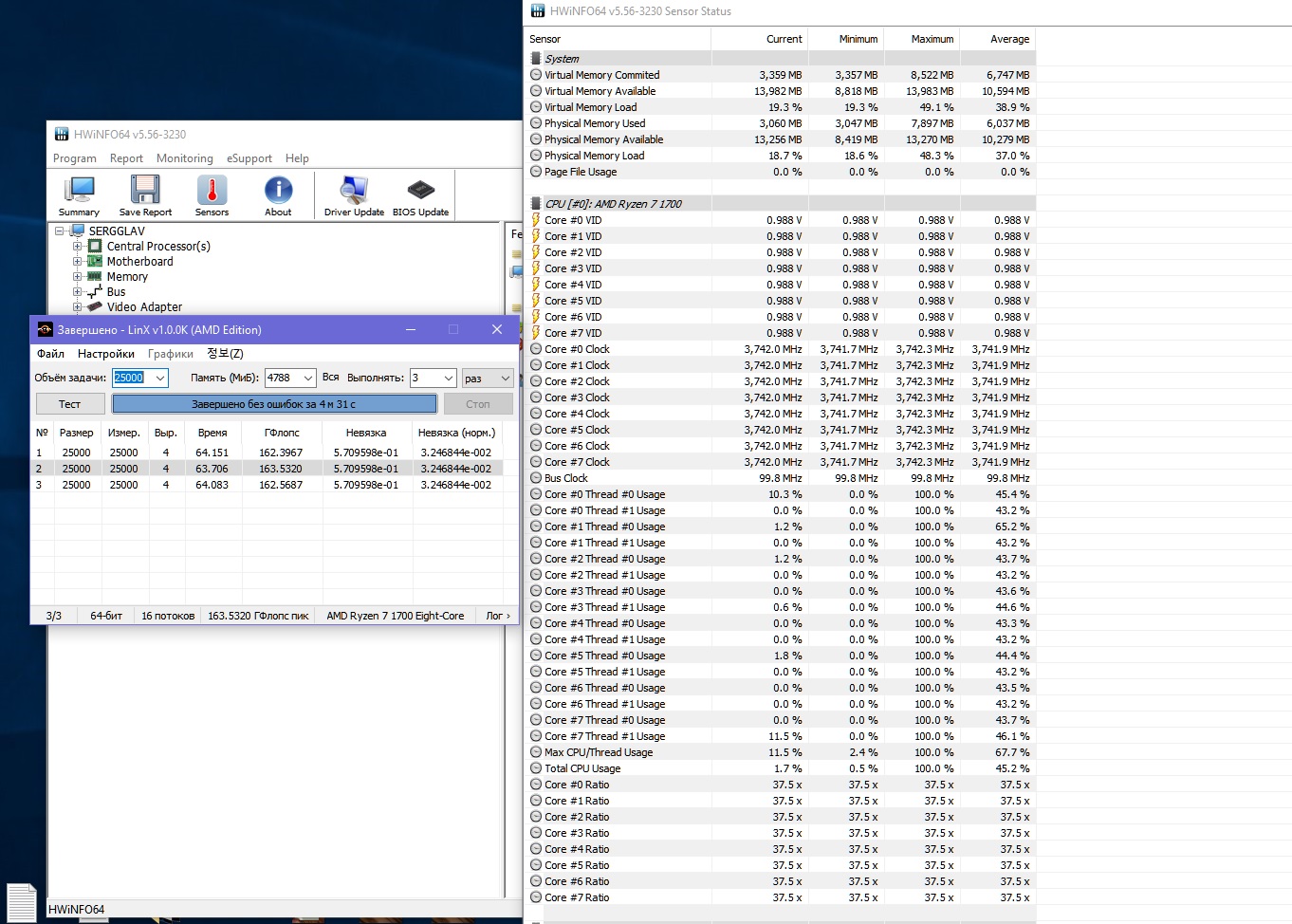The image size is (1292, 924).
Task: Open the Настройки menu in LinX
Action: click(x=106, y=354)
